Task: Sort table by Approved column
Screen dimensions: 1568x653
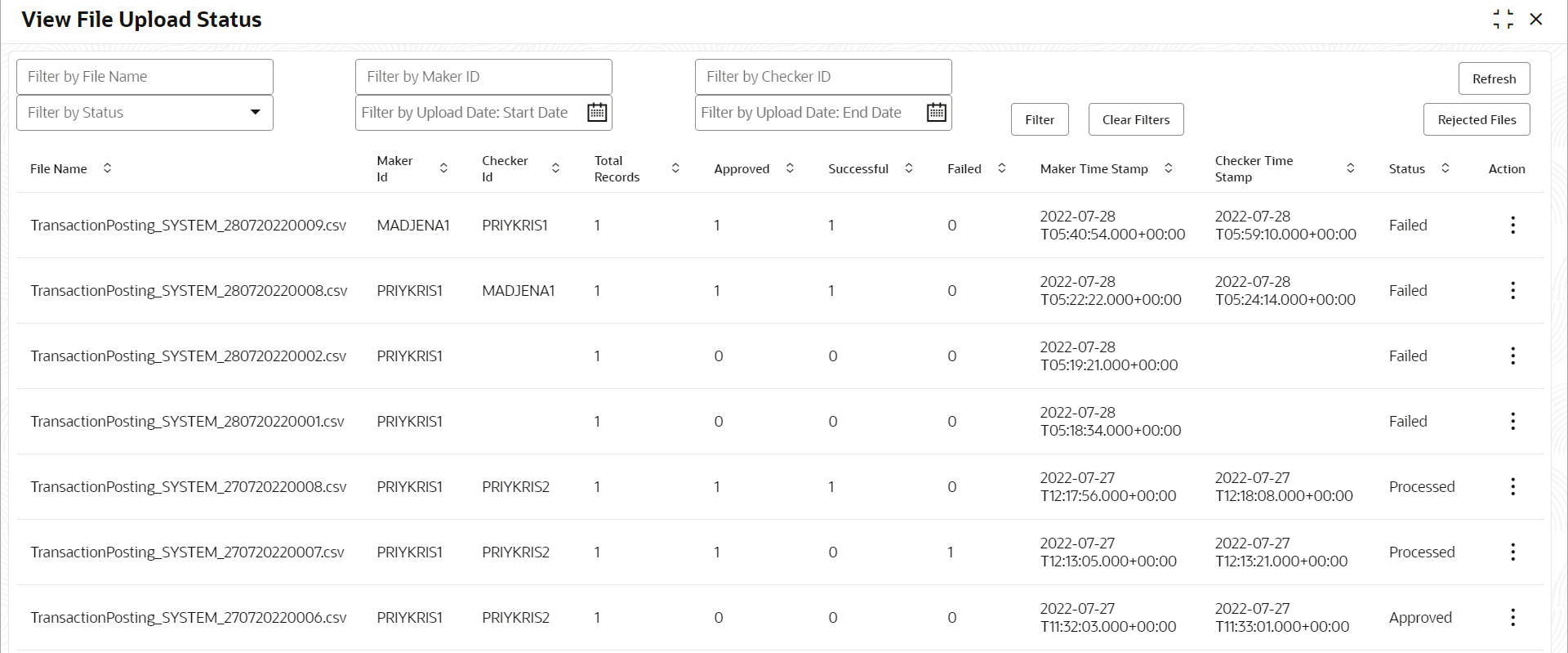Action: [x=790, y=168]
